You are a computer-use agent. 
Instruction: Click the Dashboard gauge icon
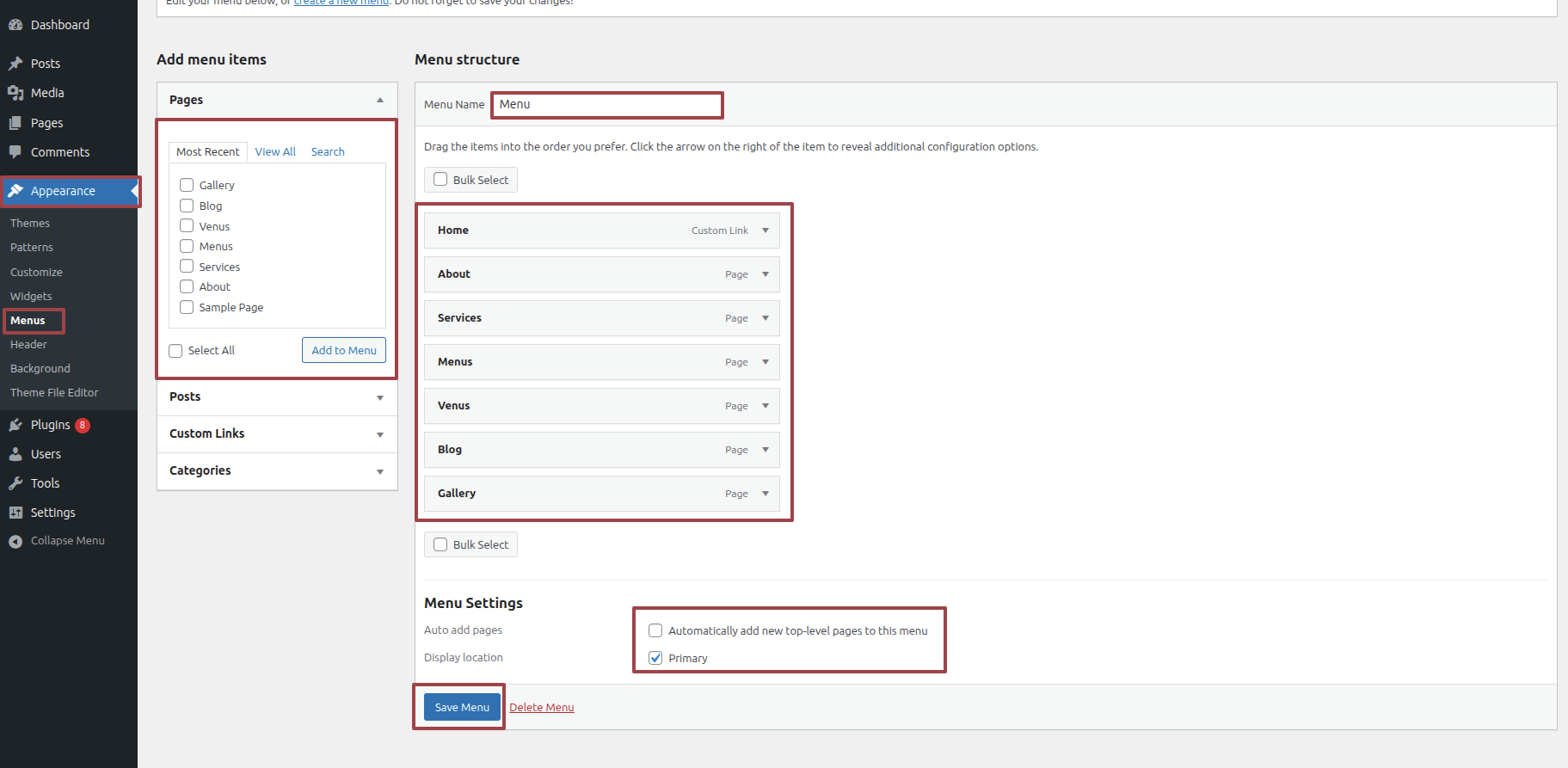click(15, 25)
